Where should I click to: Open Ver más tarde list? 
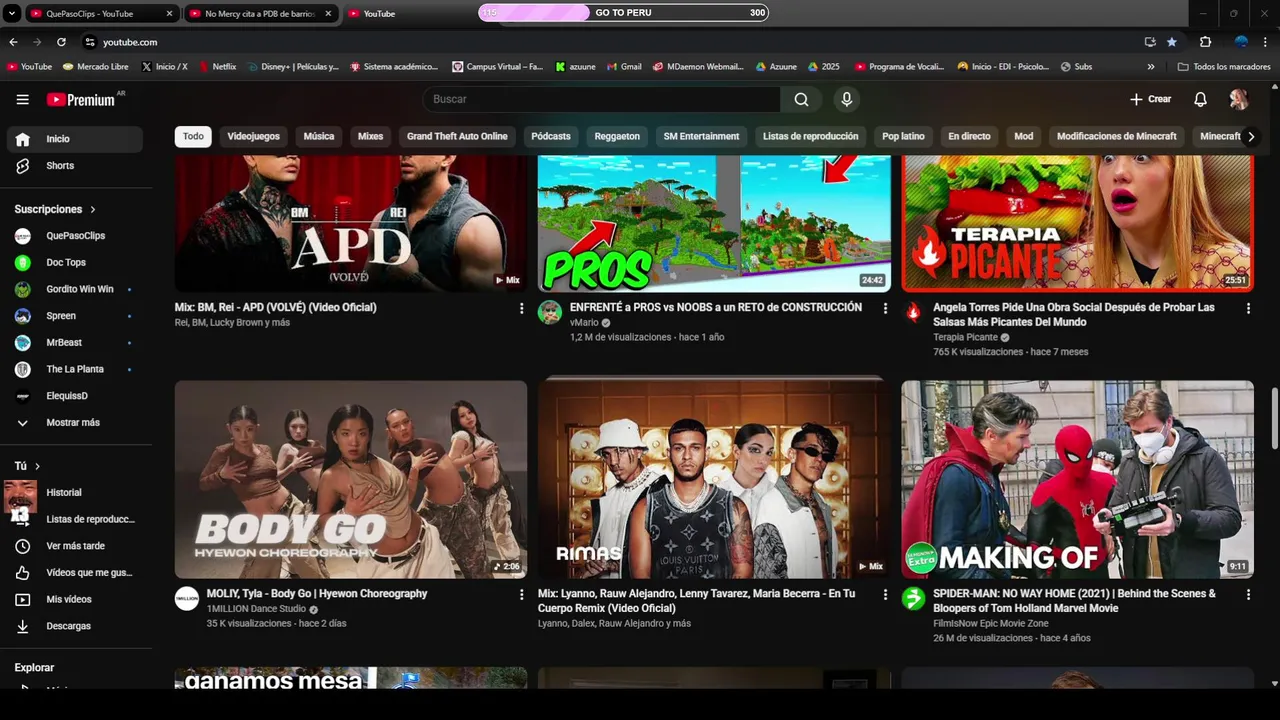[75, 546]
